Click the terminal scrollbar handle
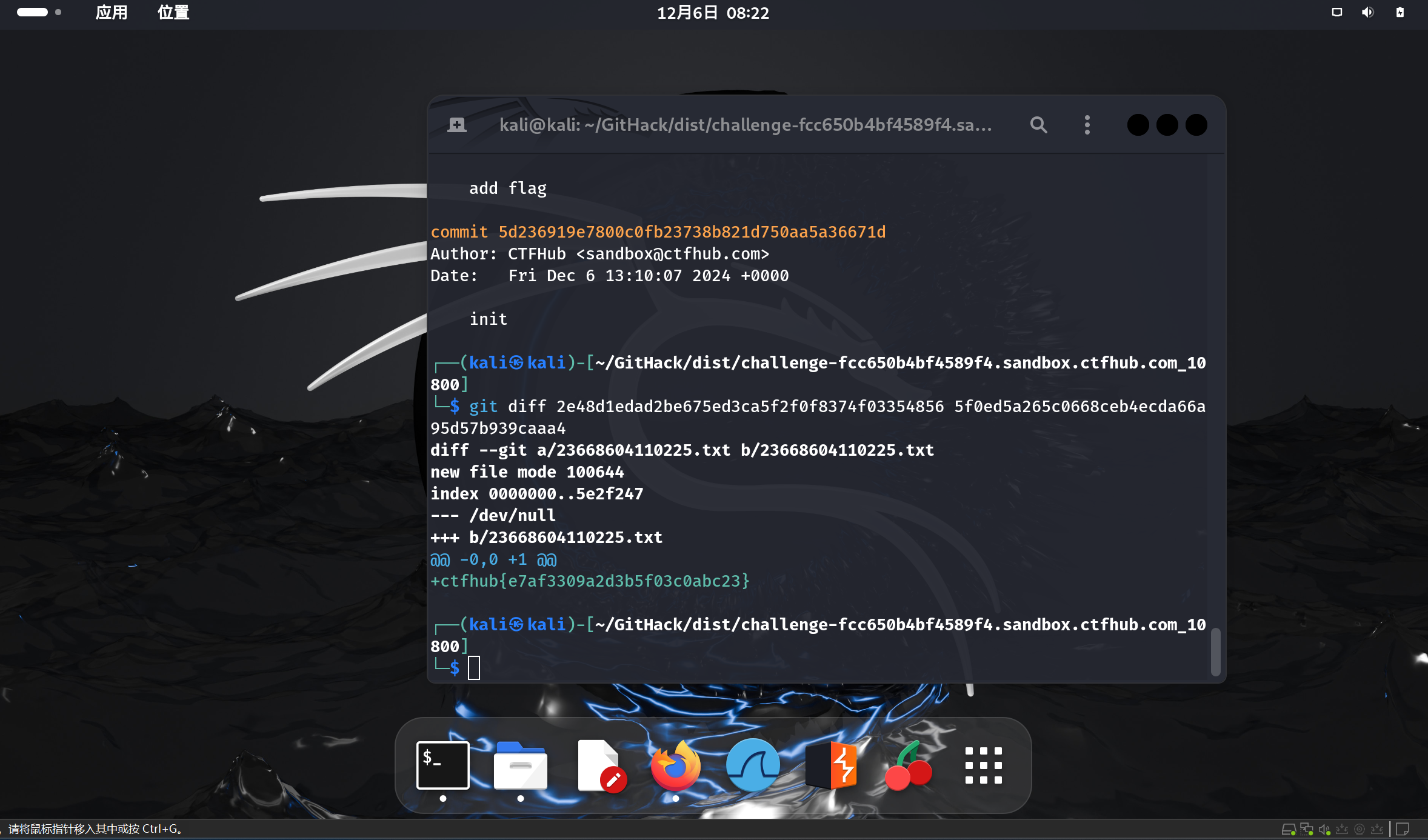The image size is (1428, 840). tap(1215, 652)
